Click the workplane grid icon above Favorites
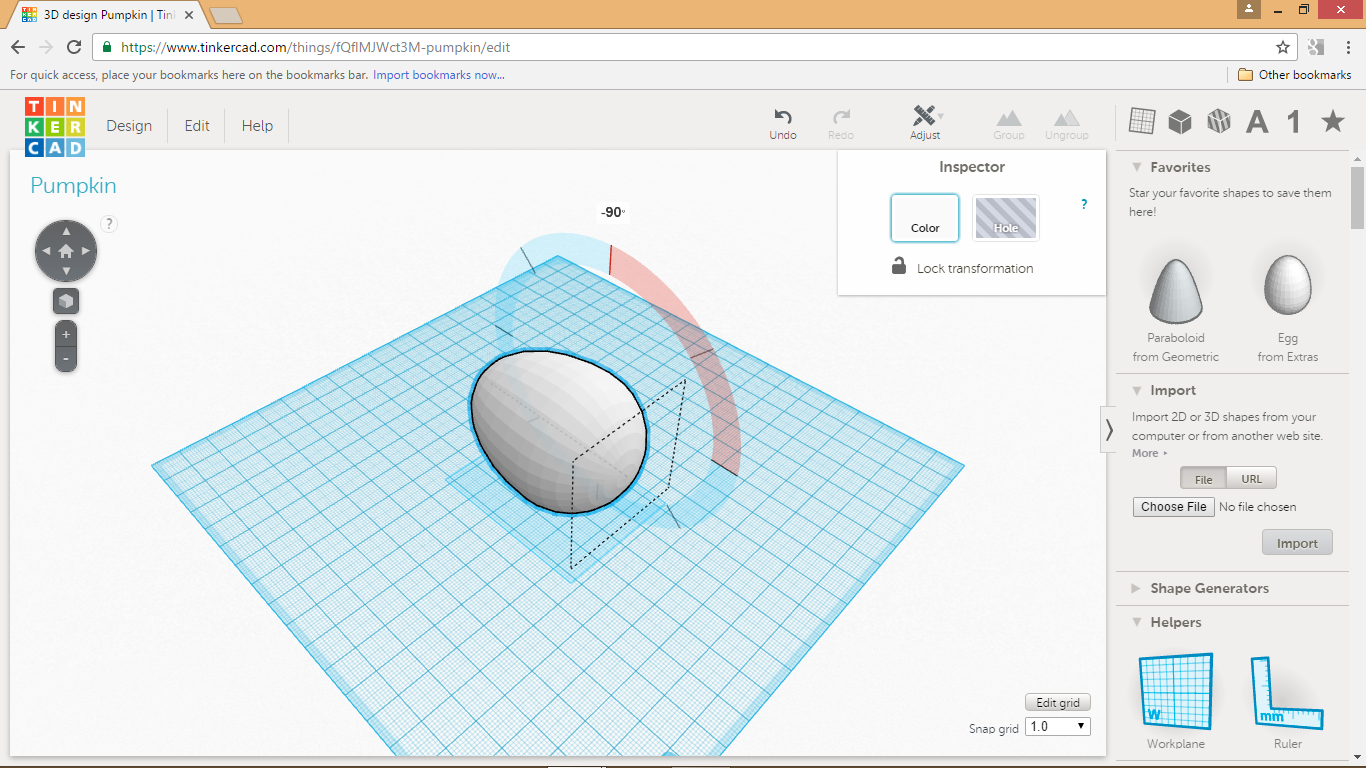The height and width of the screenshot is (768, 1366). click(1141, 121)
